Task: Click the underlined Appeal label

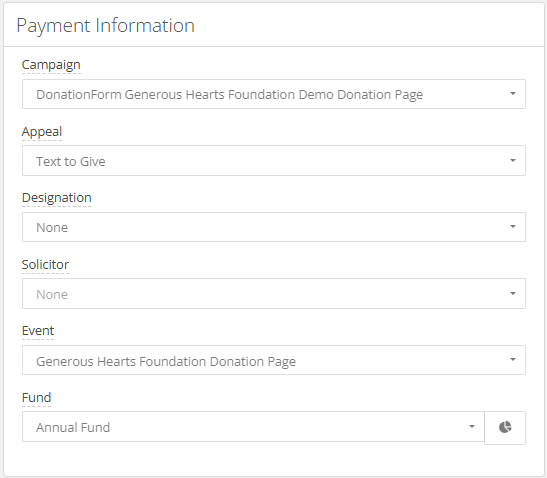Action: click(x=42, y=132)
